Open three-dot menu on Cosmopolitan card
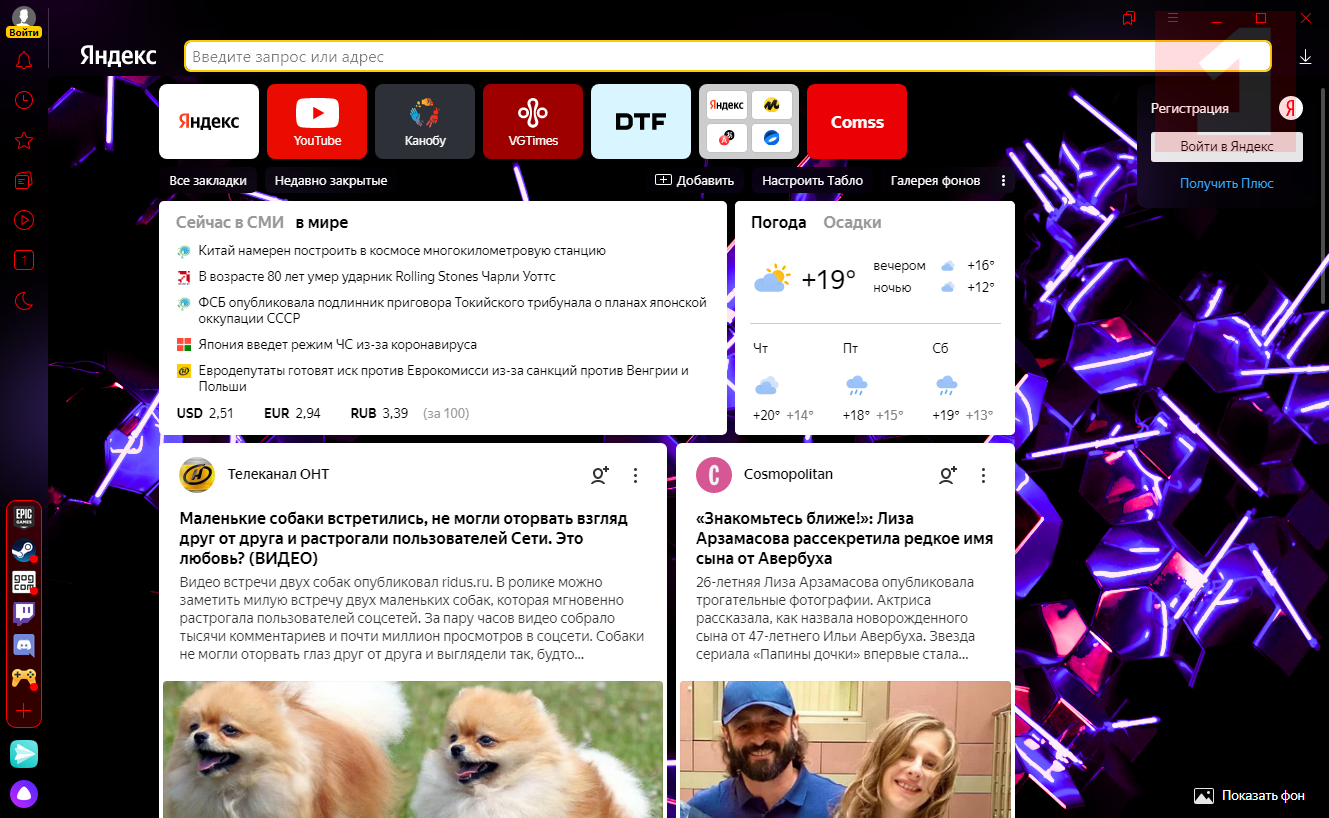 (983, 475)
